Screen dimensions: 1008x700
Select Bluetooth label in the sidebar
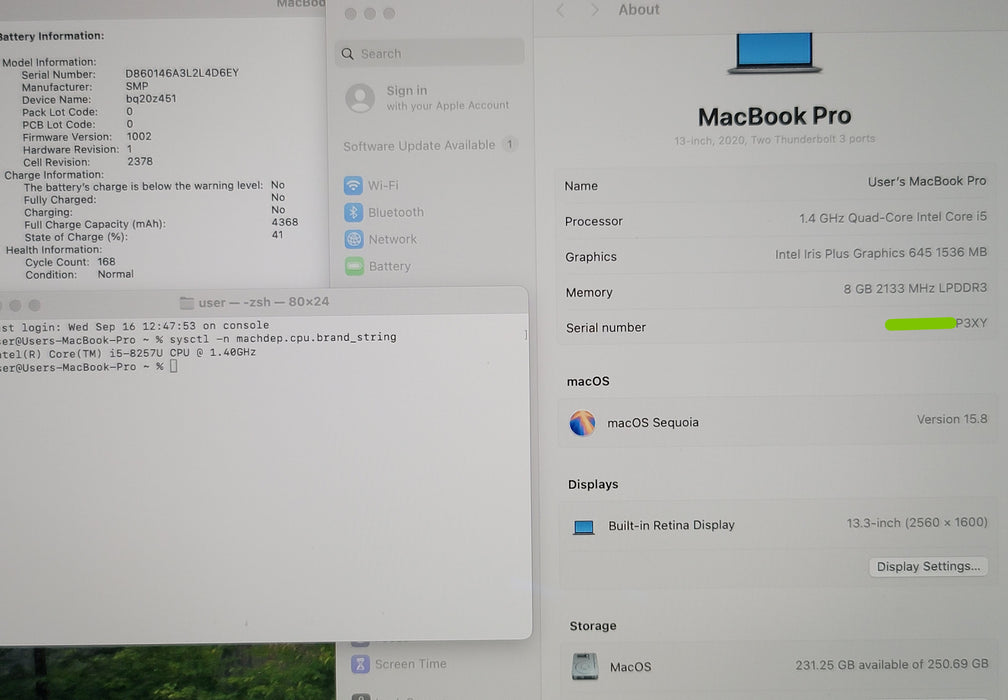(396, 212)
